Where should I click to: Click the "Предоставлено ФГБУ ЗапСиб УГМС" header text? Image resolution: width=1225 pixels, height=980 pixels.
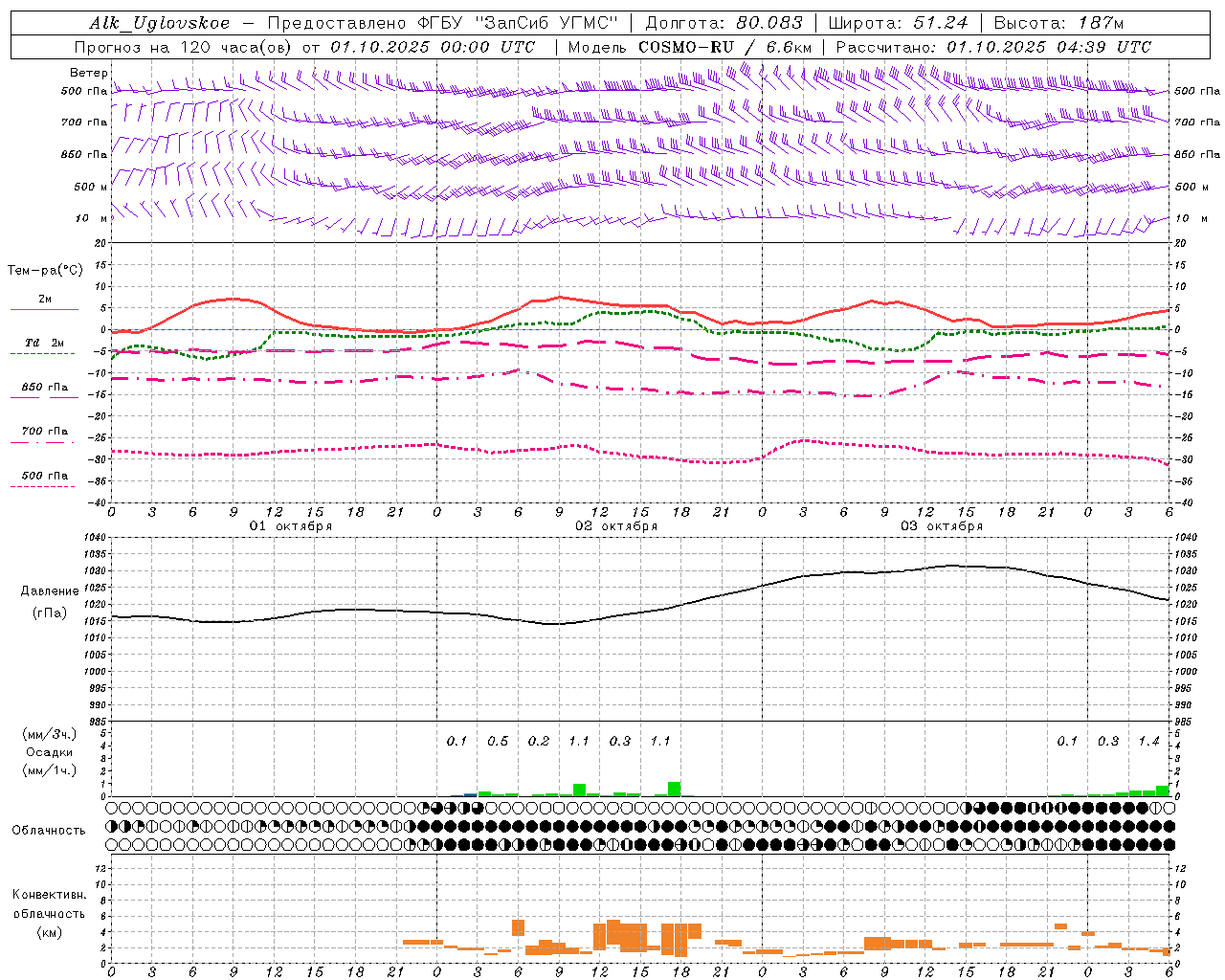pyautogui.click(x=443, y=23)
